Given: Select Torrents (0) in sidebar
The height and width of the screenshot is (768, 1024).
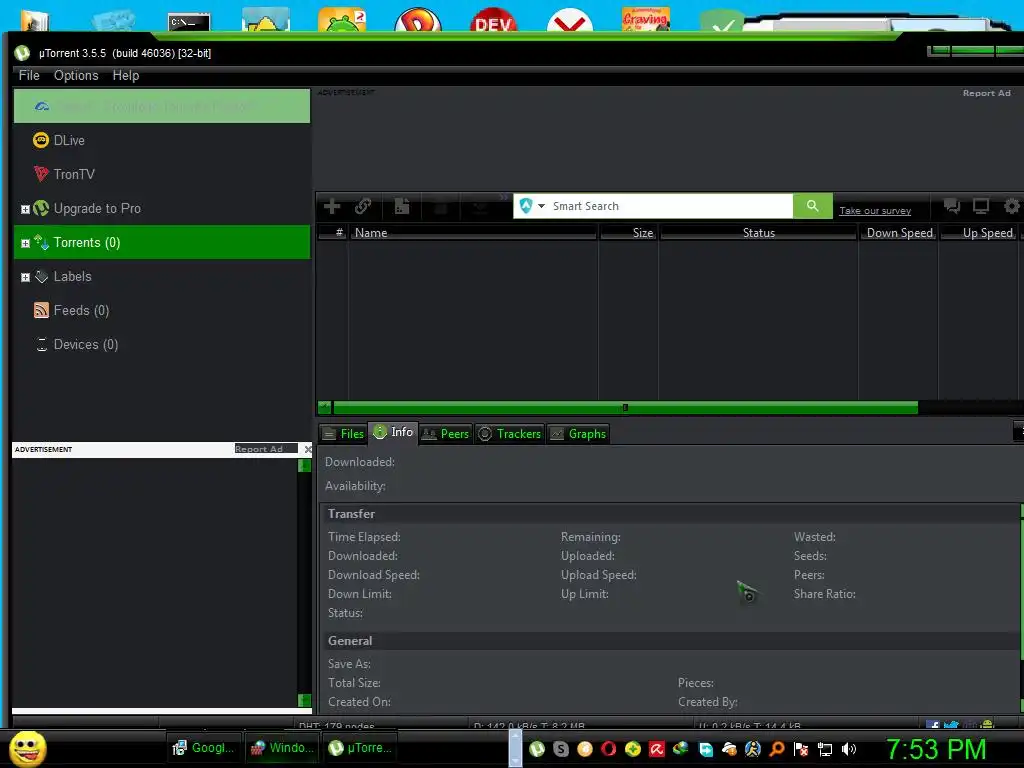Looking at the screenshot, I should 162,242.
